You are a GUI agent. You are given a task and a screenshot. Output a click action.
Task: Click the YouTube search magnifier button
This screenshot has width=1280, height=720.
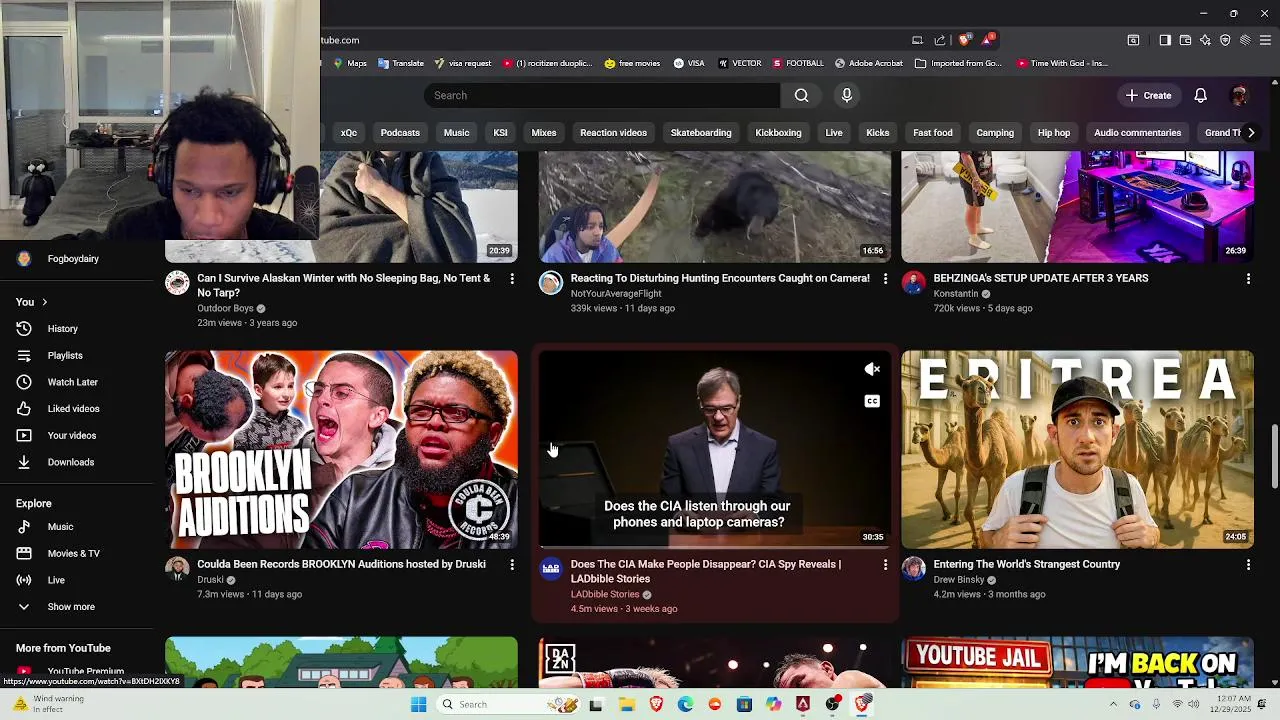point(801,95)
